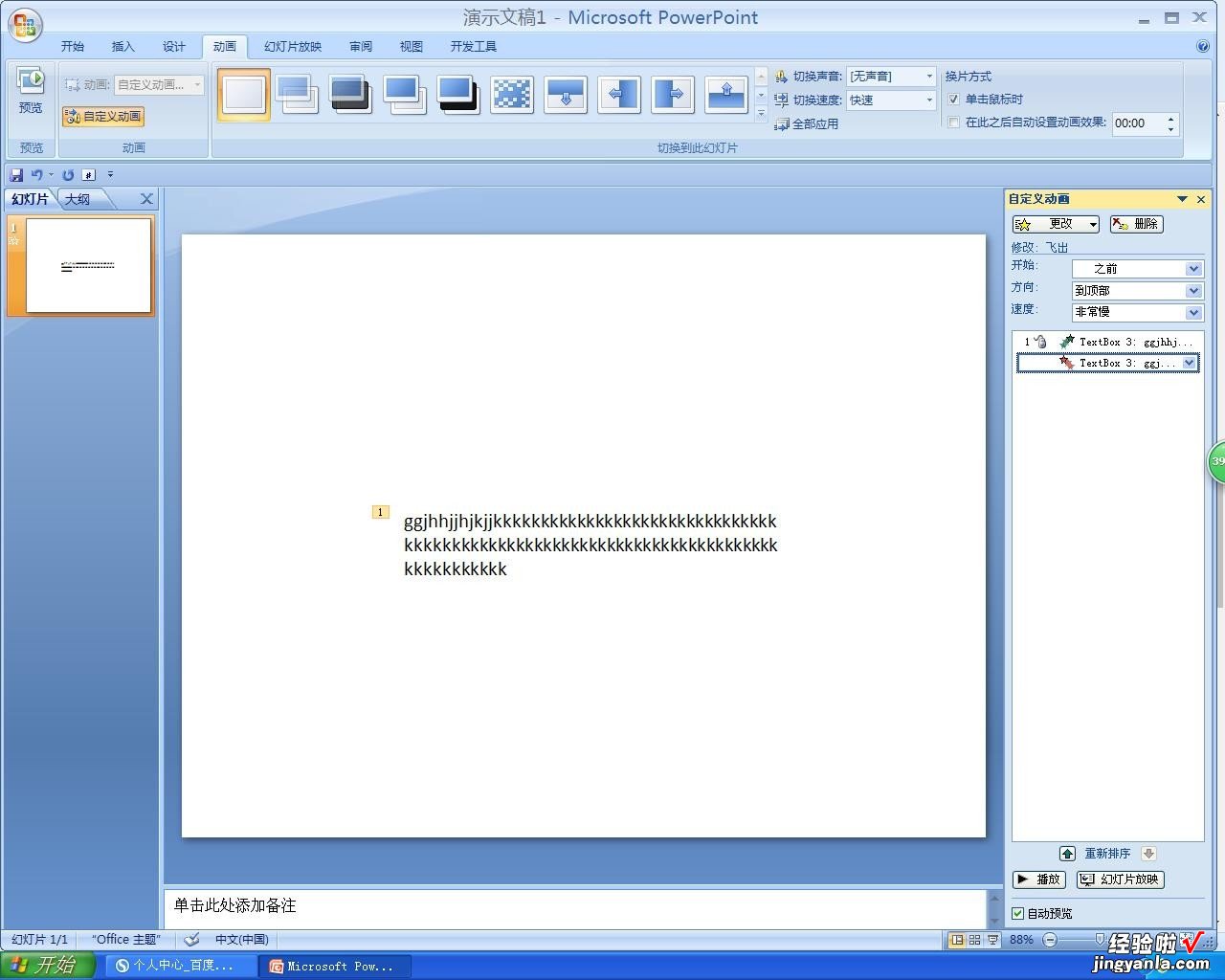Apply the dissolve checkered transition effect
The image size is (1225, 980).
[512, 94]
